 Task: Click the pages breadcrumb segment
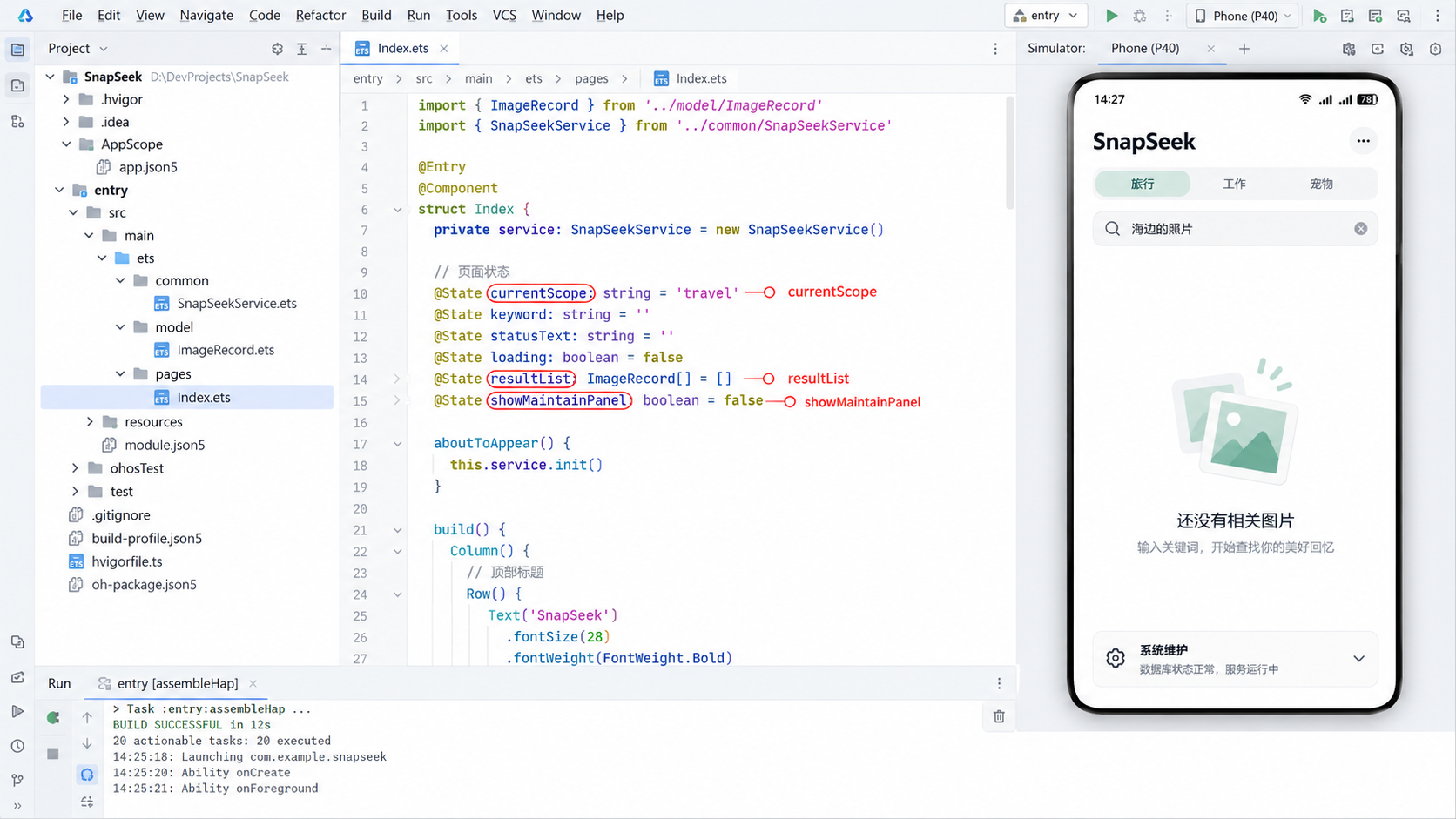coord(591,78)
